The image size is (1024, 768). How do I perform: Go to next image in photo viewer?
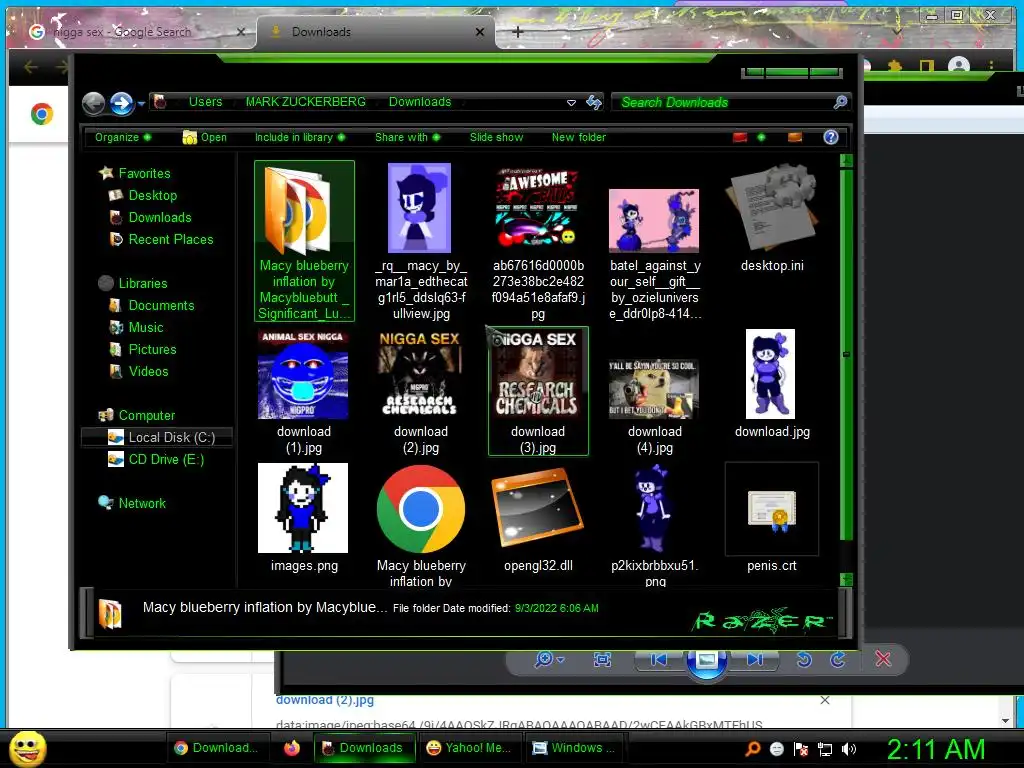(x=755, y=660)
